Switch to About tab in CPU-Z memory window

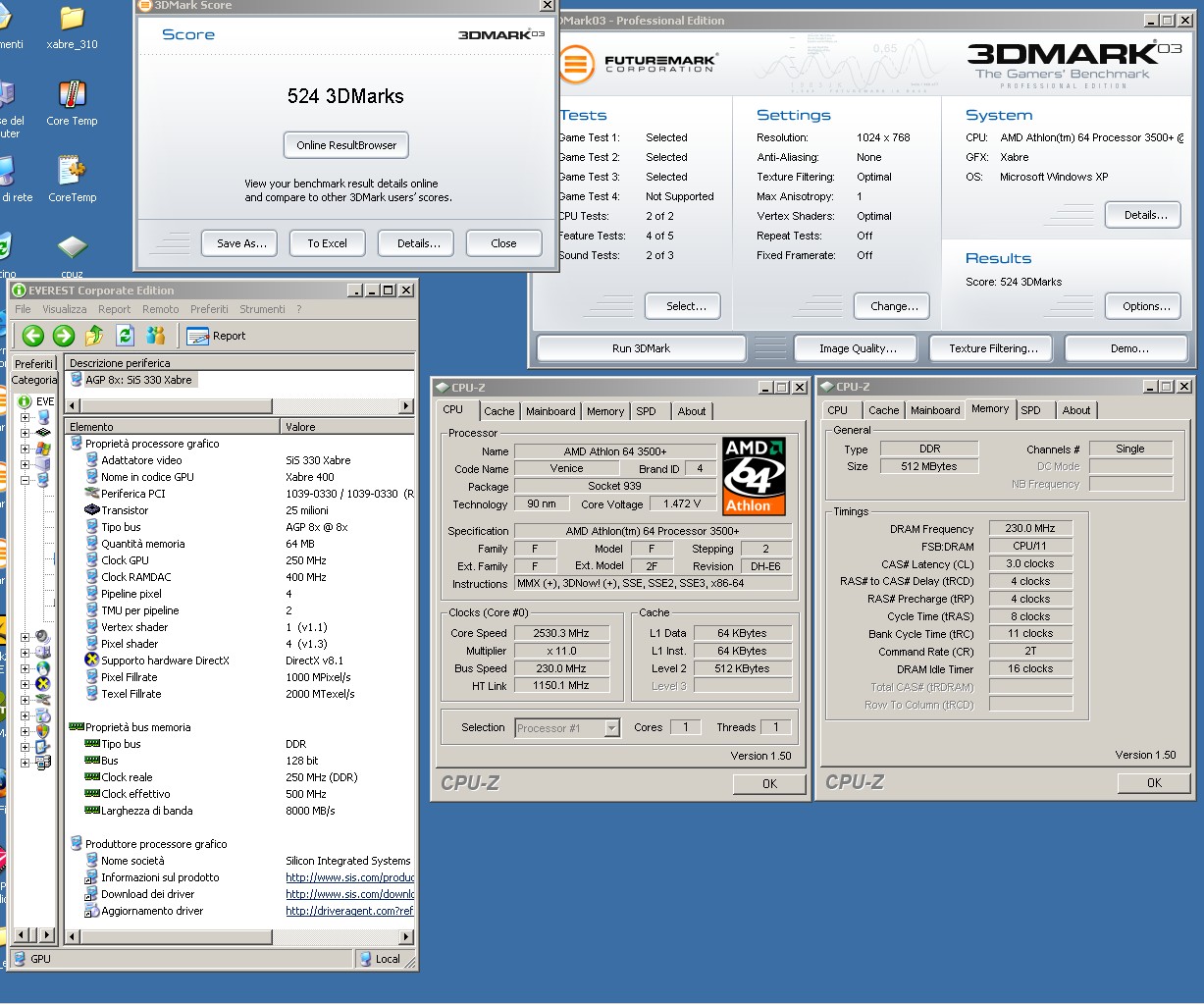[x=1075, y=410]
